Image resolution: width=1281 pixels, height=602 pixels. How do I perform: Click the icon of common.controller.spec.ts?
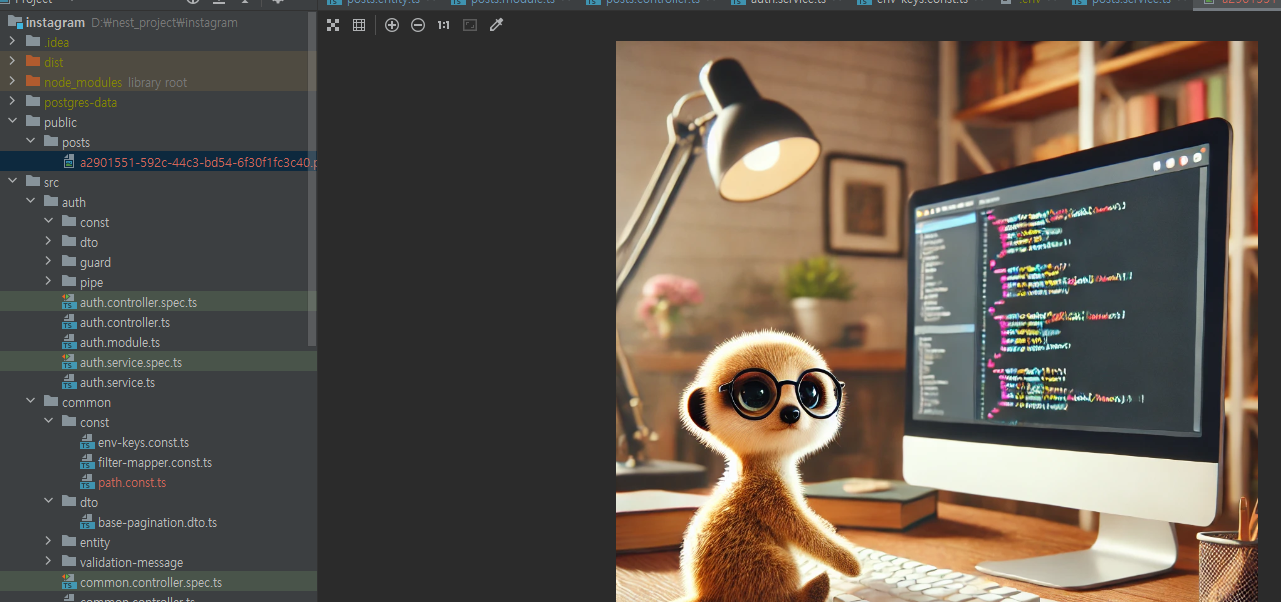tap(69, 582)
